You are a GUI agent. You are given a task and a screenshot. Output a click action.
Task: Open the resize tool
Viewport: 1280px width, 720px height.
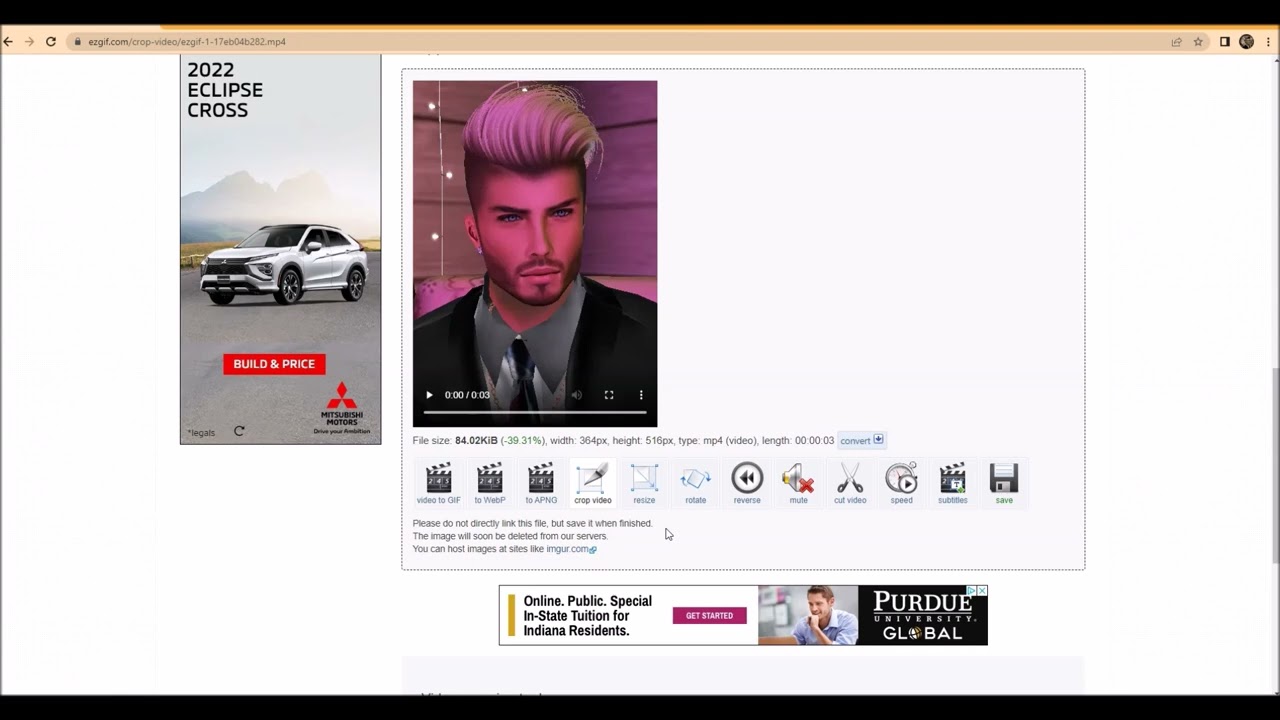point(644,483)
